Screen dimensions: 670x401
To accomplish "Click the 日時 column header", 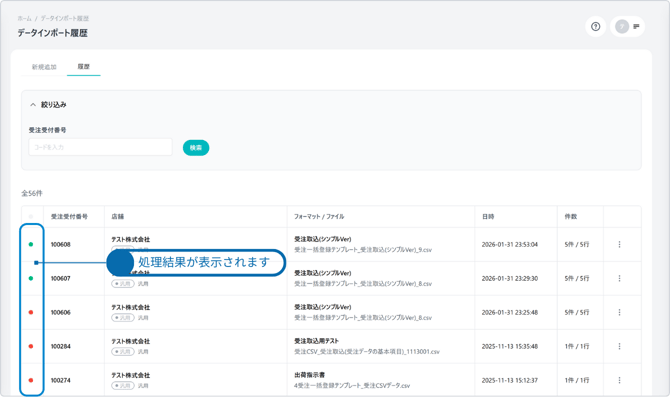I will point(488,216).
